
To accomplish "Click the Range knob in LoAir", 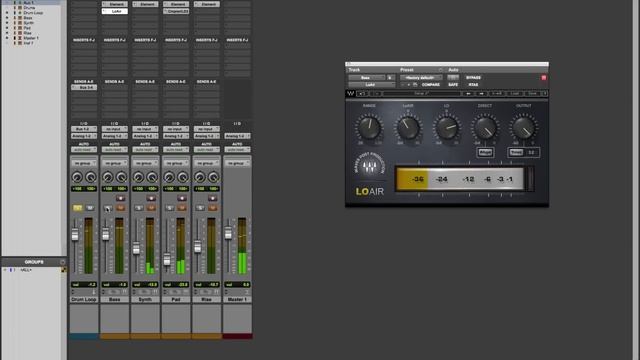I will 369,128.
